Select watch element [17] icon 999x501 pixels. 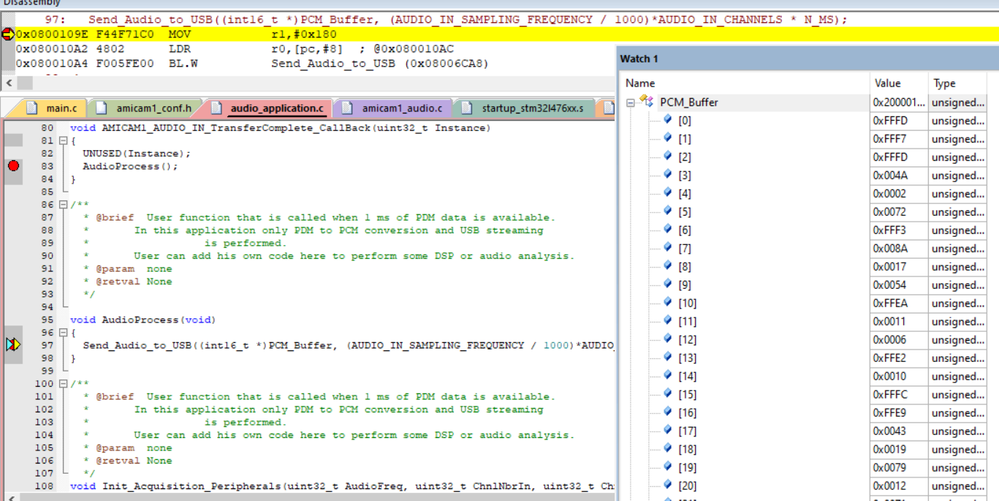[668, 430]
